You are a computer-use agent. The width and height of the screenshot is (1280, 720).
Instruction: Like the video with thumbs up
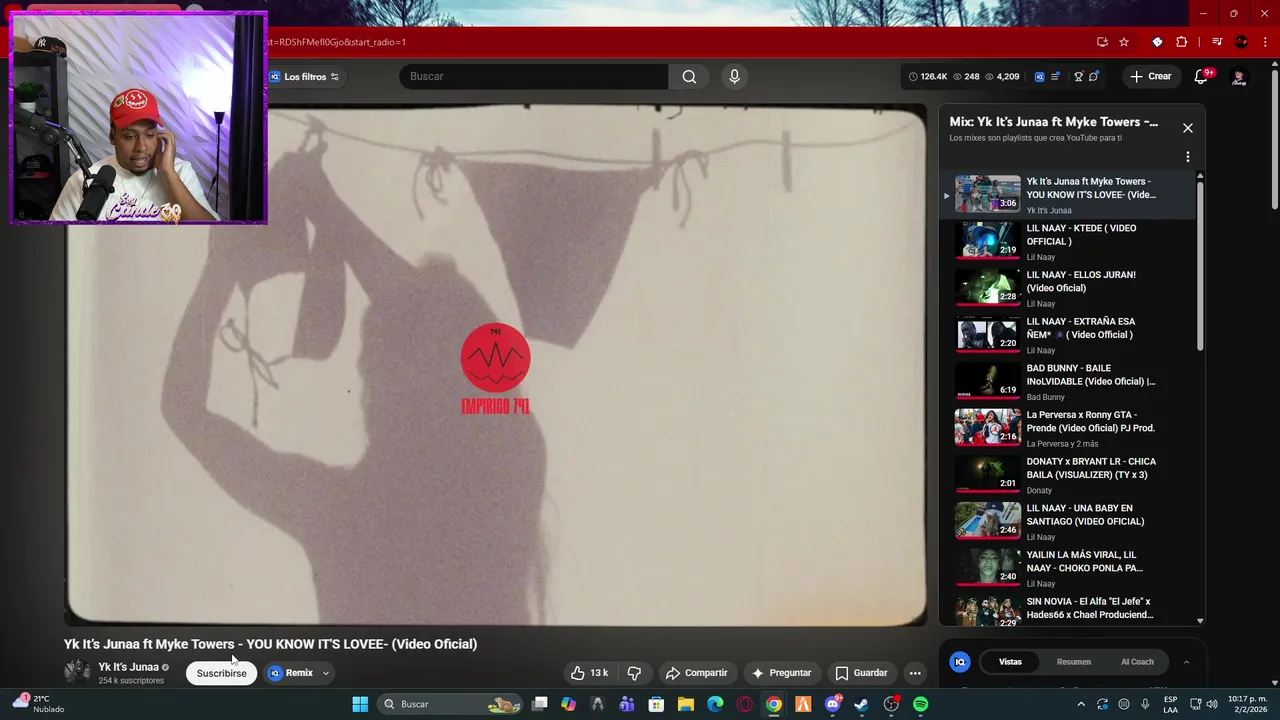(589, 673)
